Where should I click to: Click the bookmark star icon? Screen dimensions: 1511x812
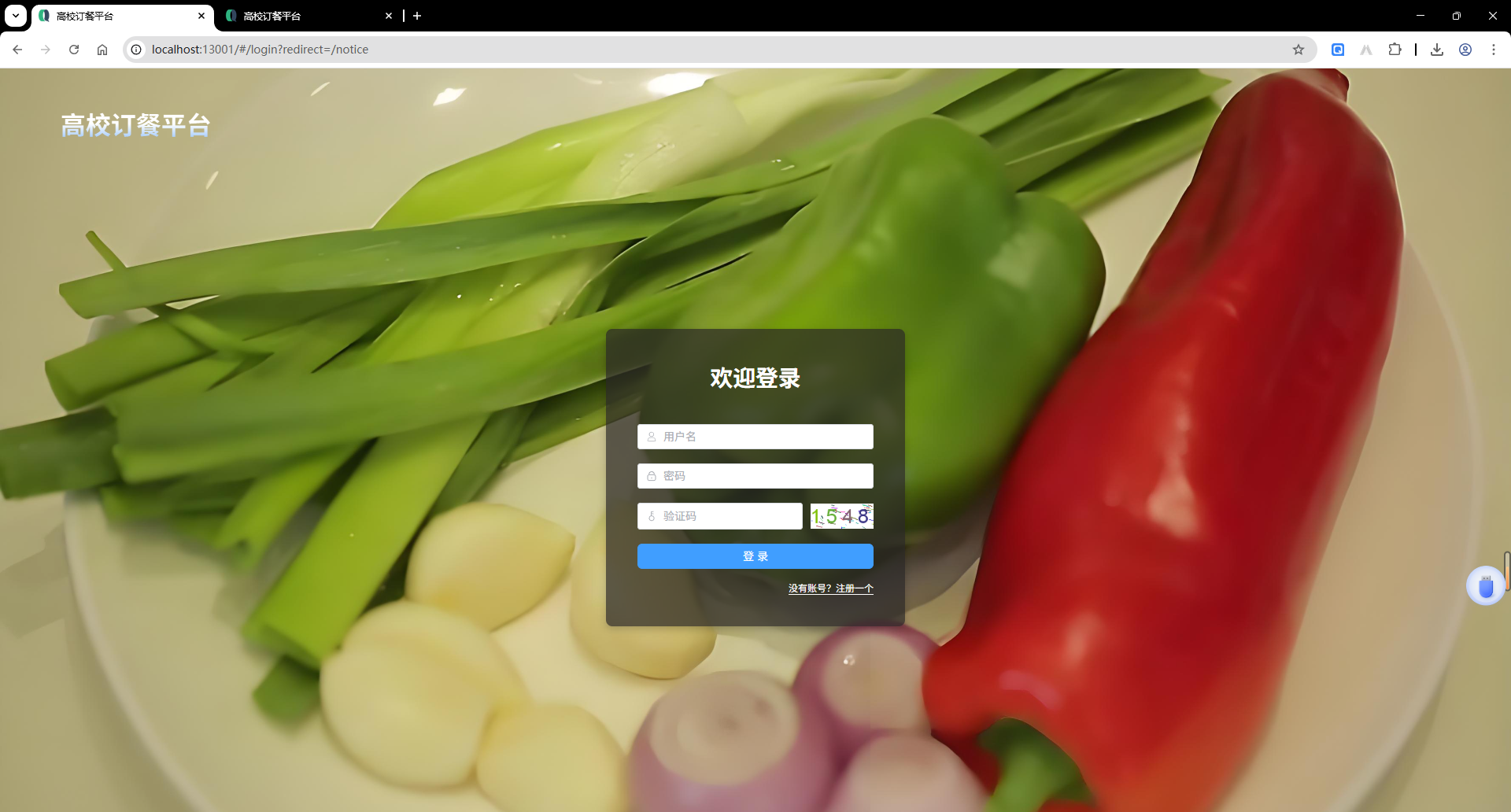(x=1299, y=49)
